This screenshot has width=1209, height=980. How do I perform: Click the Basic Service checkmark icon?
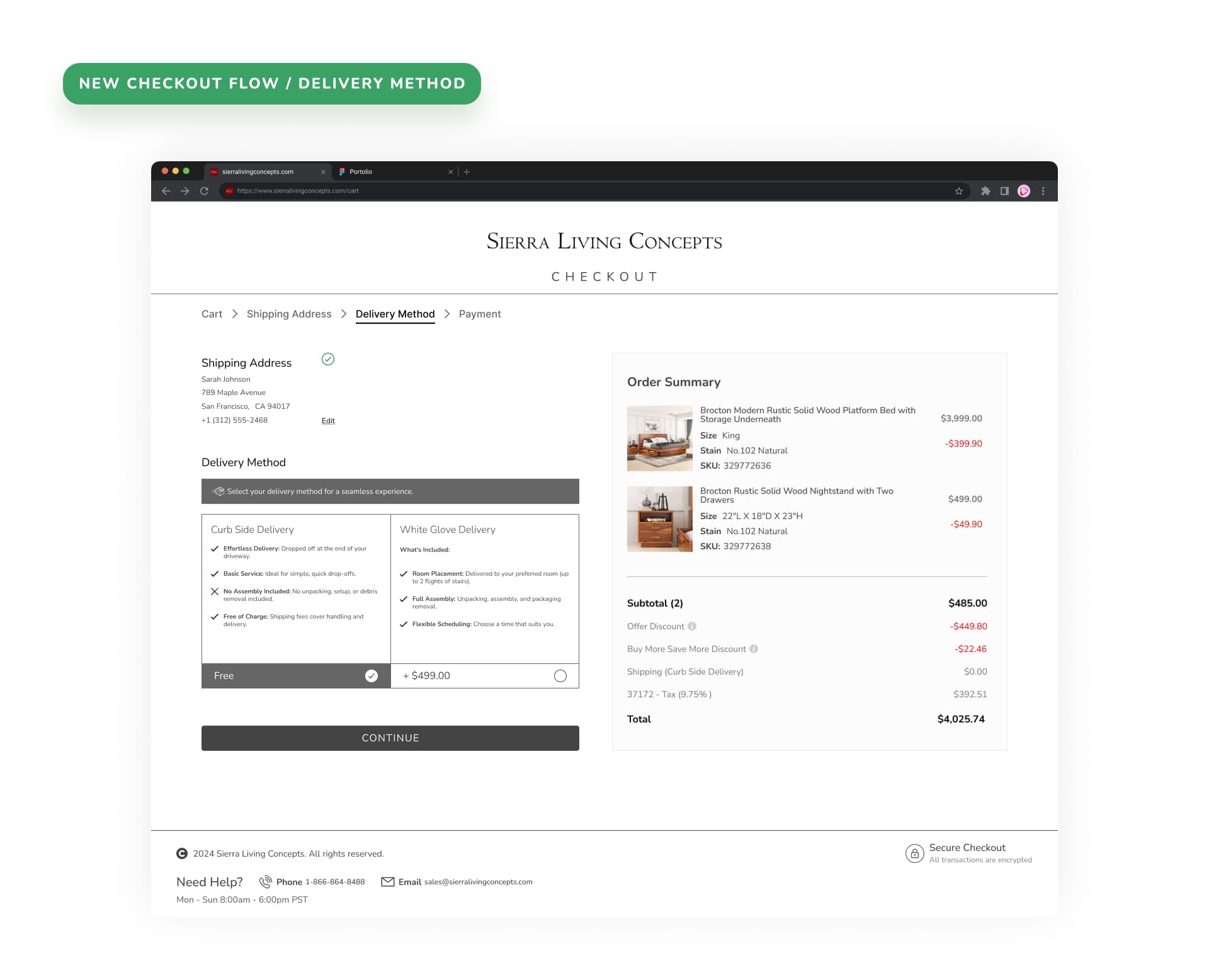point(215,574)
